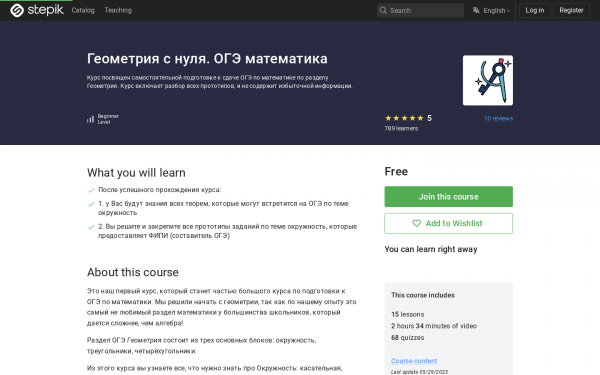The image size is (600, 375).
Task: Focus the Search input field
Action: pyautogui.click(x=420, y=10)
